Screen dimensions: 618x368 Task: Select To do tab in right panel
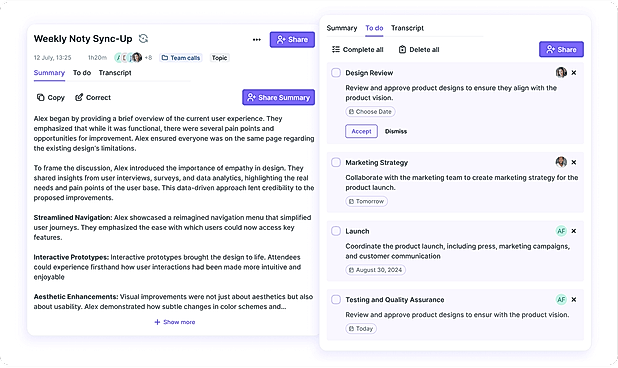[x=374, y=28]
